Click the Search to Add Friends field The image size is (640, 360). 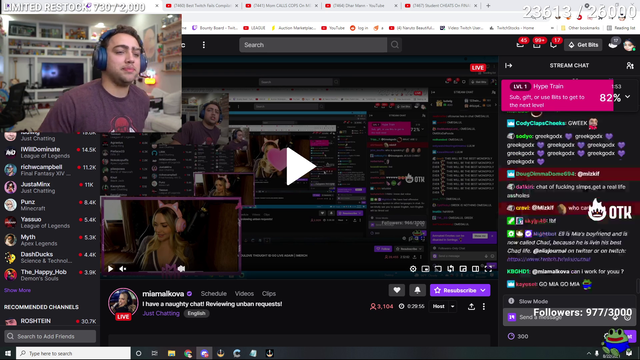[x=50, y=336]
